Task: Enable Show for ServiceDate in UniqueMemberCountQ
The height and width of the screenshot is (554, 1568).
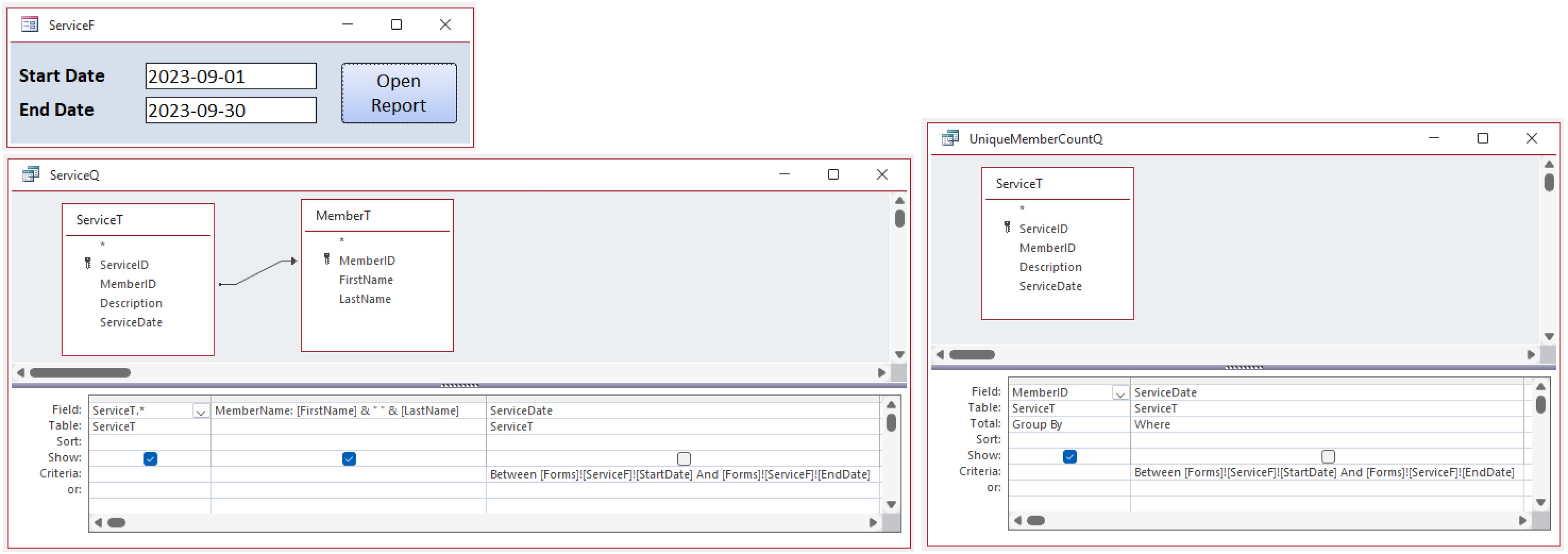Action: [x=1328, y=457]
